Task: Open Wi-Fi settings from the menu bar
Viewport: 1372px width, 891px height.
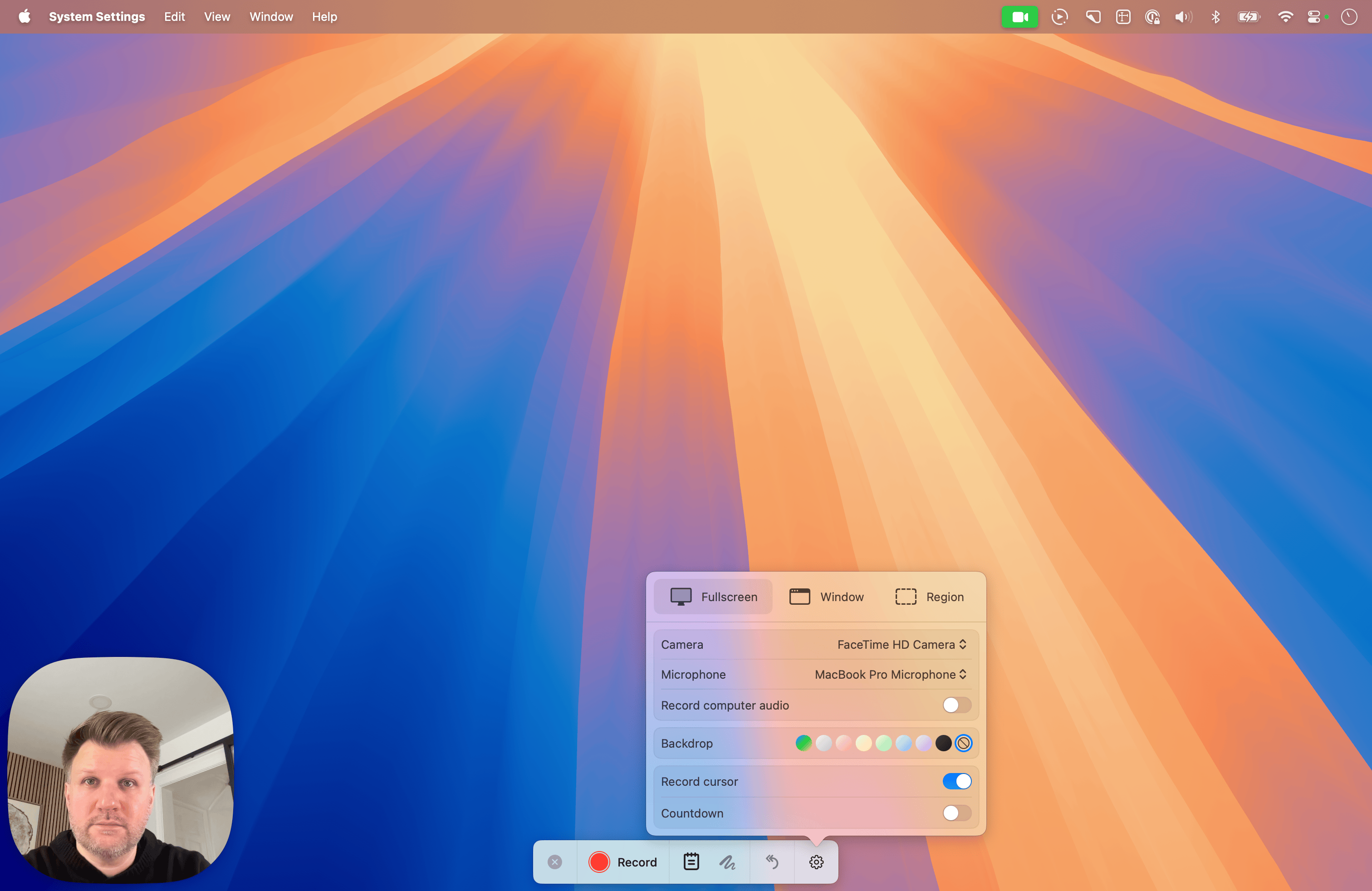Action: [1285, 17]
